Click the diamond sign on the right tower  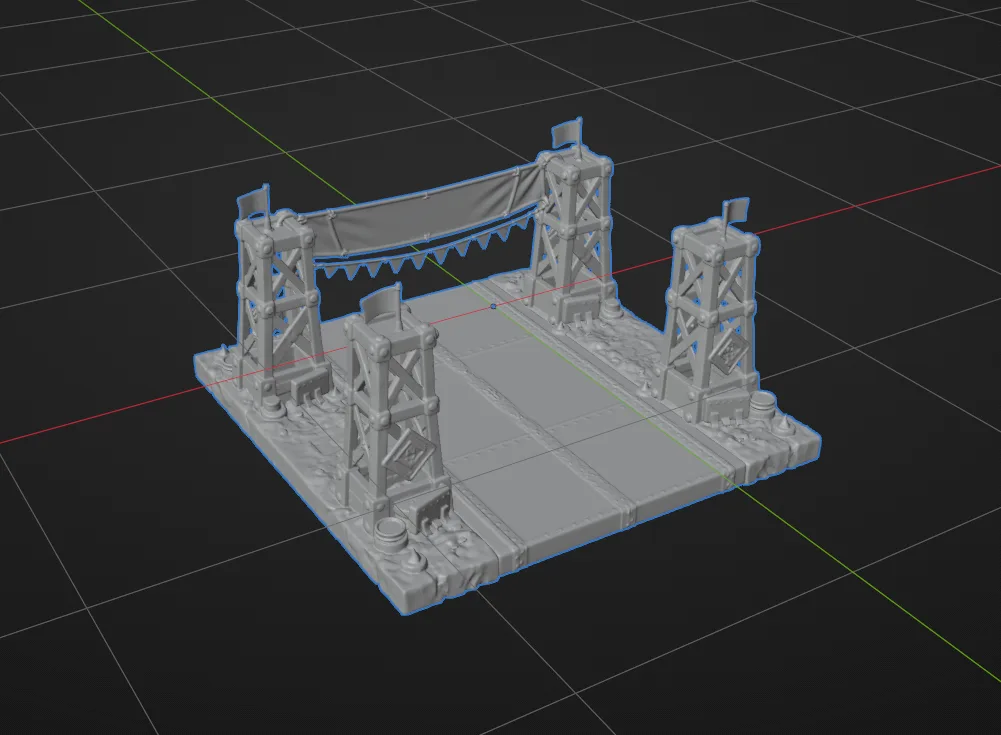pos(730,351)
